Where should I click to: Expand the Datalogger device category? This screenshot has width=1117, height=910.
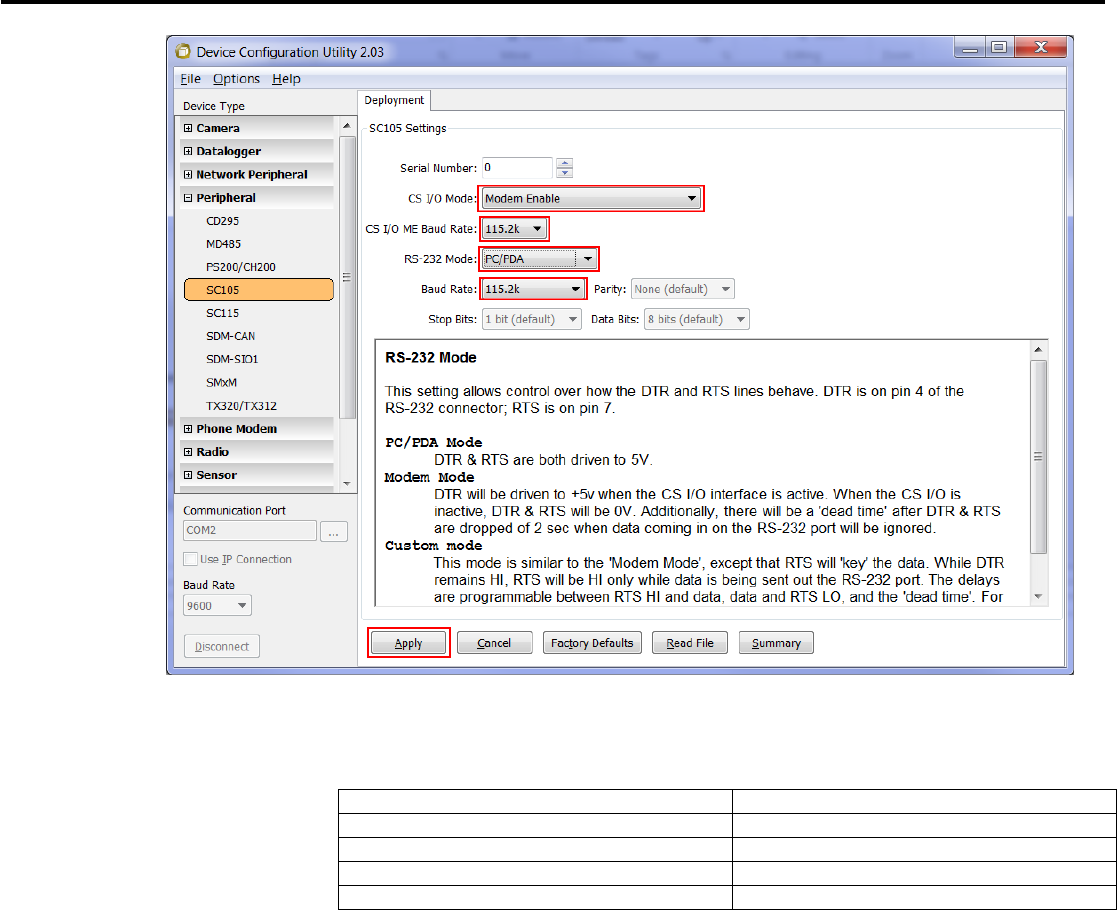pos(188,151)
